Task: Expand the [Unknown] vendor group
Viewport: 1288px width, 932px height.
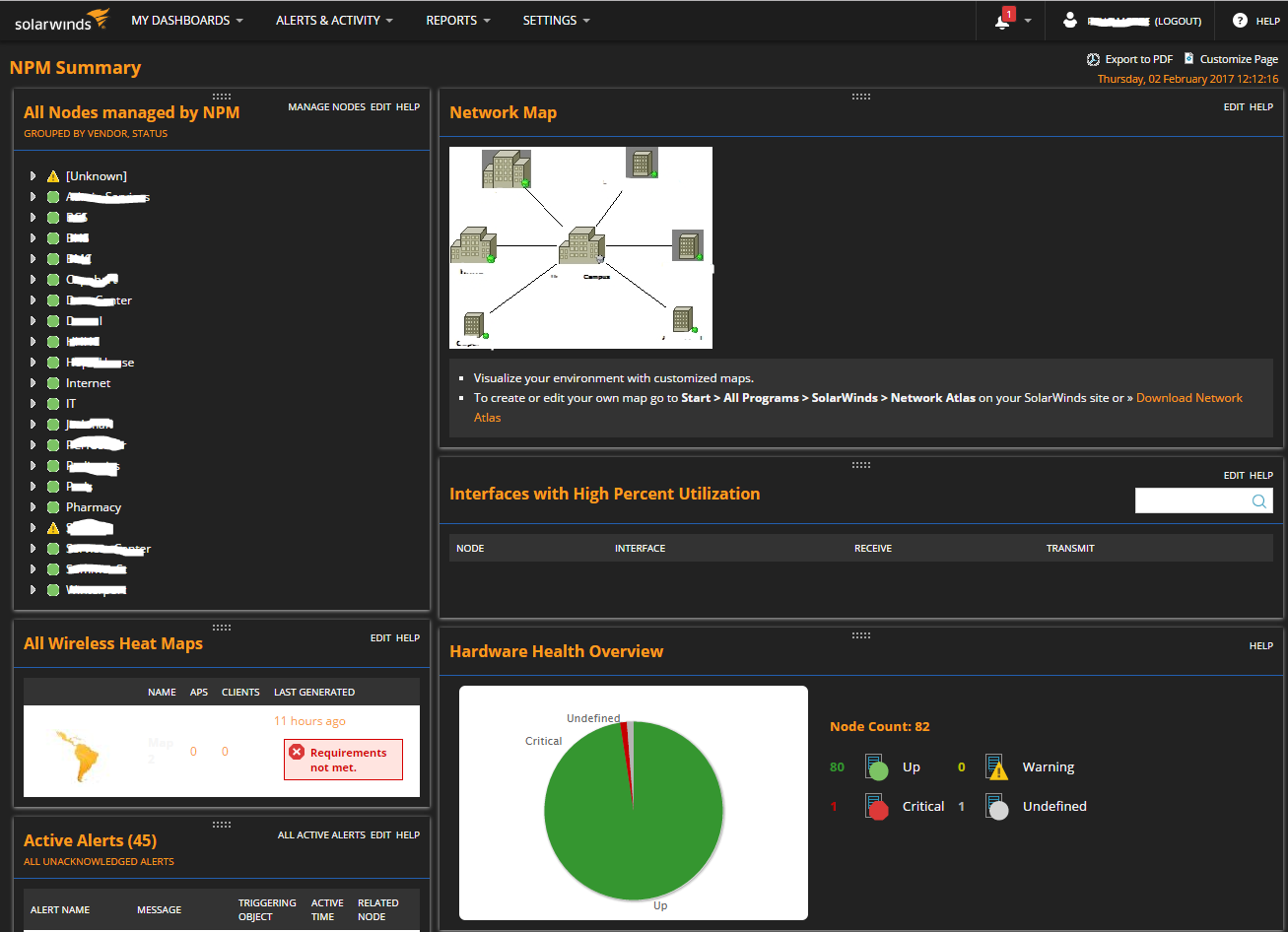Action: [33, 176]
